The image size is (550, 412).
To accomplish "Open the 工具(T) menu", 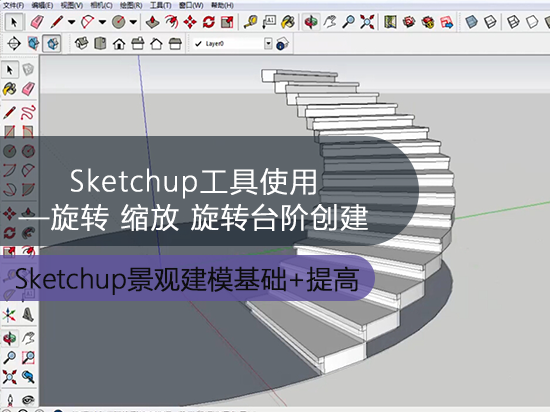I will (161, 5).
